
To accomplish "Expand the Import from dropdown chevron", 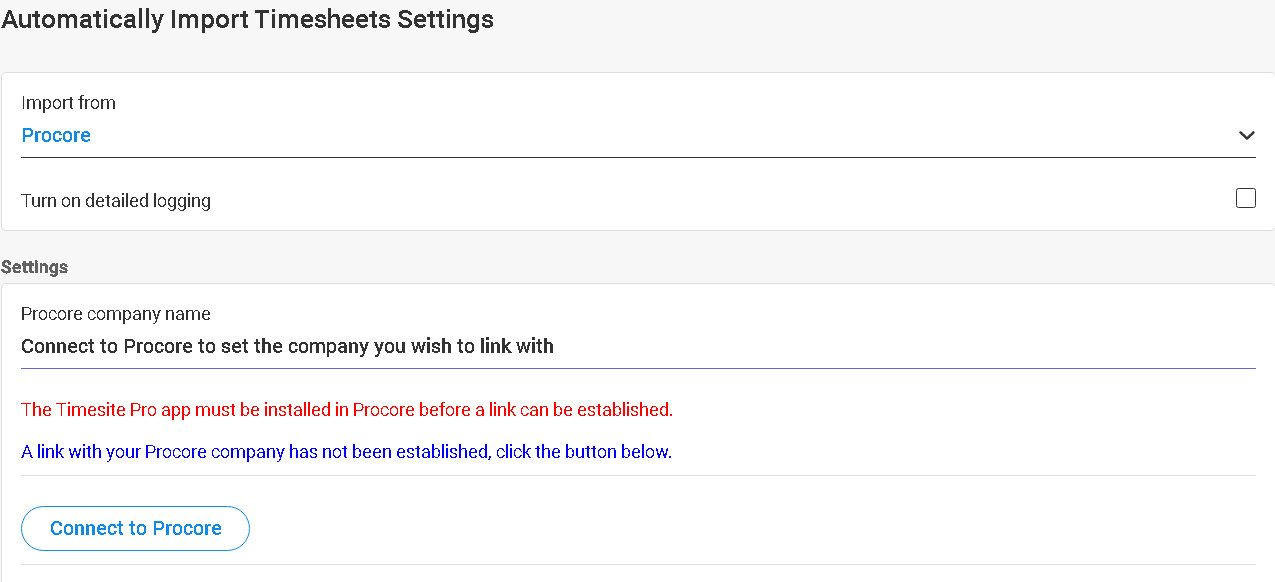I will pos(1246,135).
